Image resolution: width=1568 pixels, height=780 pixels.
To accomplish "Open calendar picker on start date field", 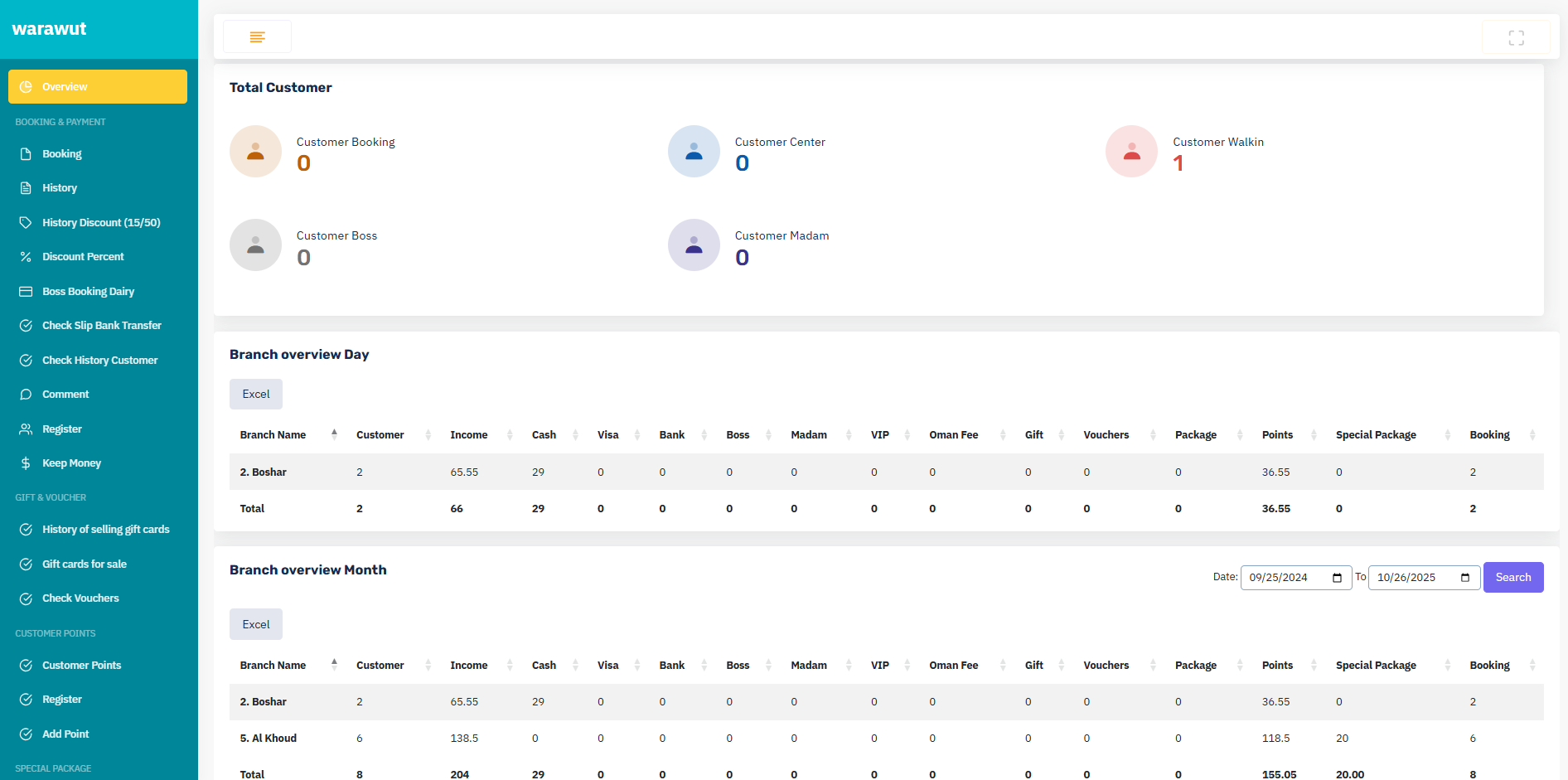I will click(x=1337, y=578).
